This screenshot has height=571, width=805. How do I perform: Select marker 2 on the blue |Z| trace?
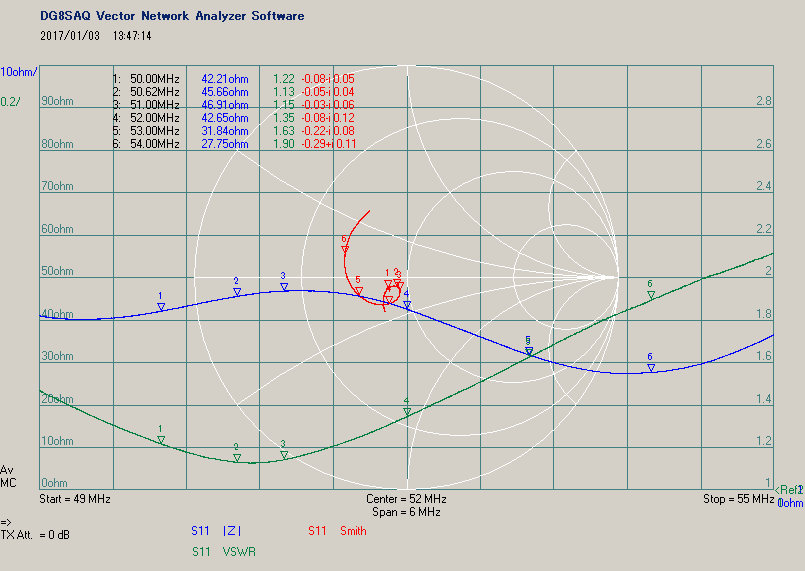237,292
